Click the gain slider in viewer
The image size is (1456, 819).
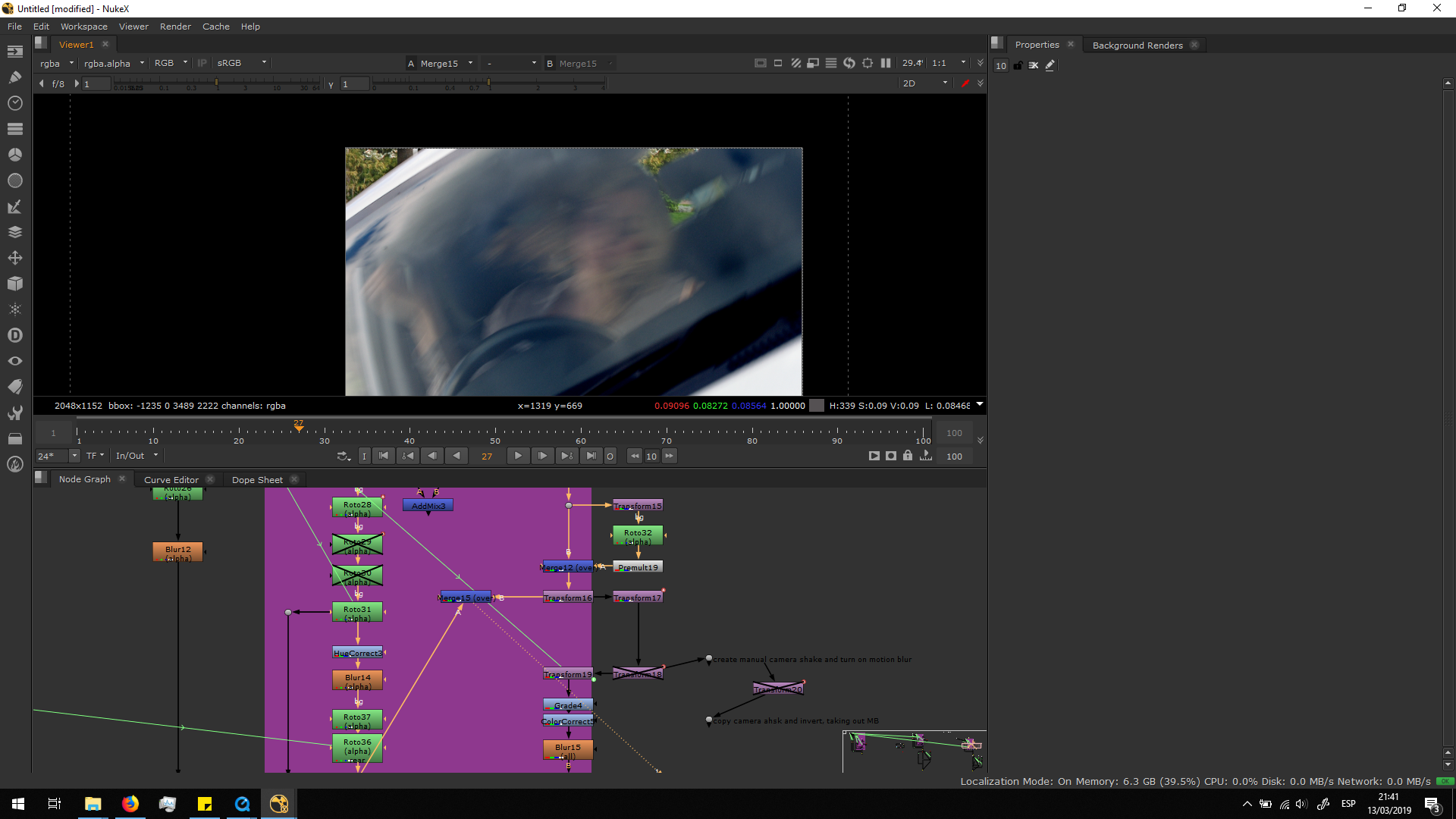point(216,83)
